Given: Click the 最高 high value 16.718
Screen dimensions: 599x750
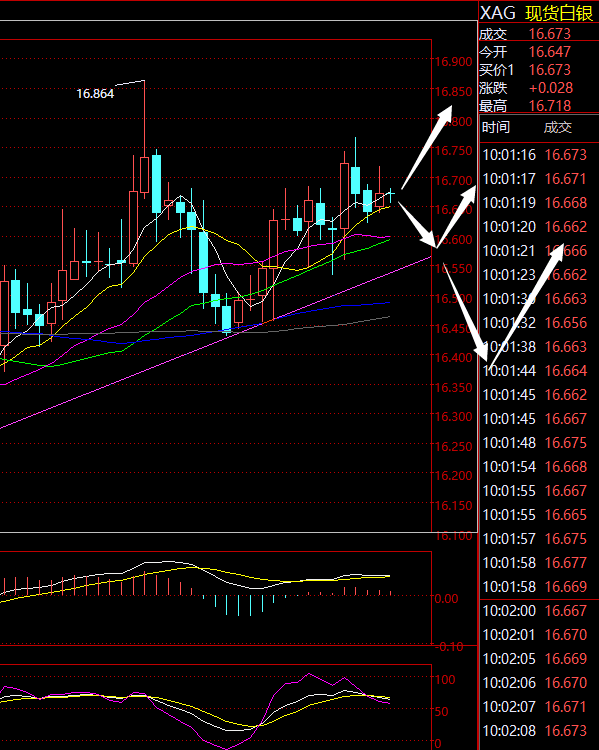Looking at the screenshot, I should click(550, 106).
